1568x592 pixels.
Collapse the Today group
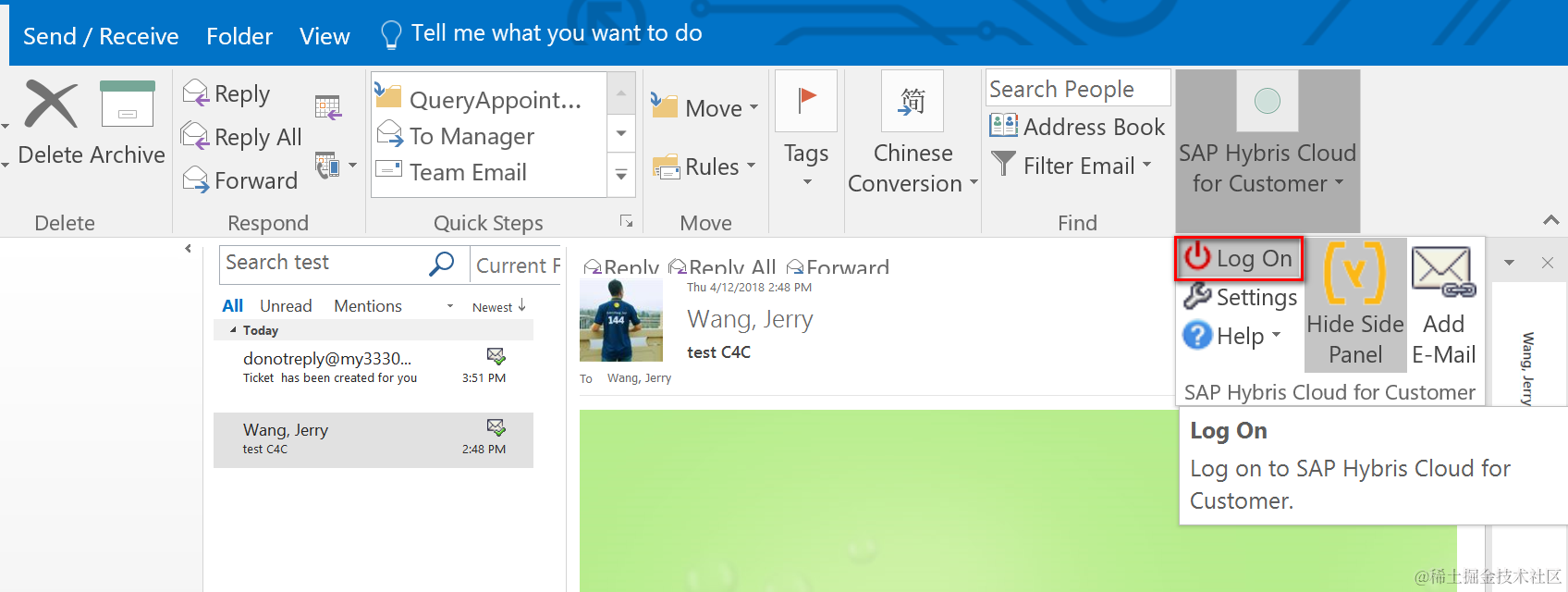point(233,330)
